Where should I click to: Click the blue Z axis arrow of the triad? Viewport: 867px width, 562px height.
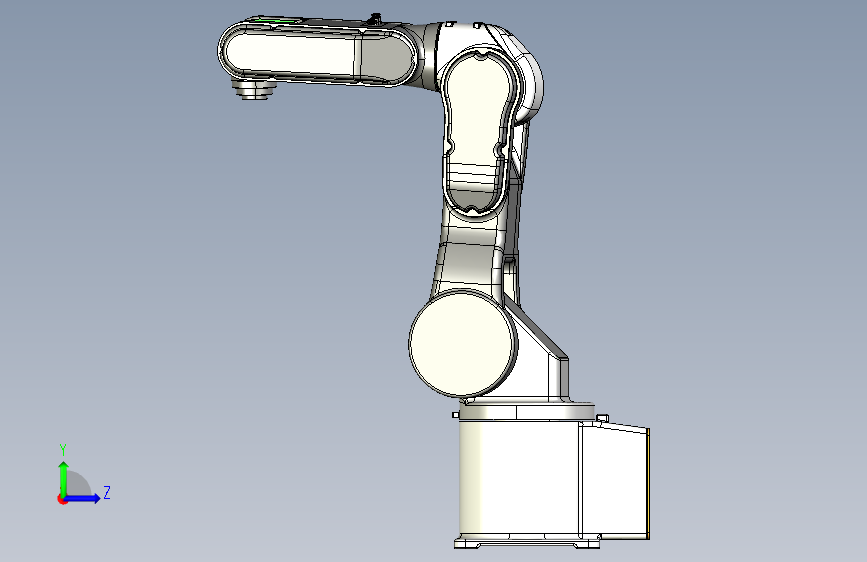(x=82, y=498)
